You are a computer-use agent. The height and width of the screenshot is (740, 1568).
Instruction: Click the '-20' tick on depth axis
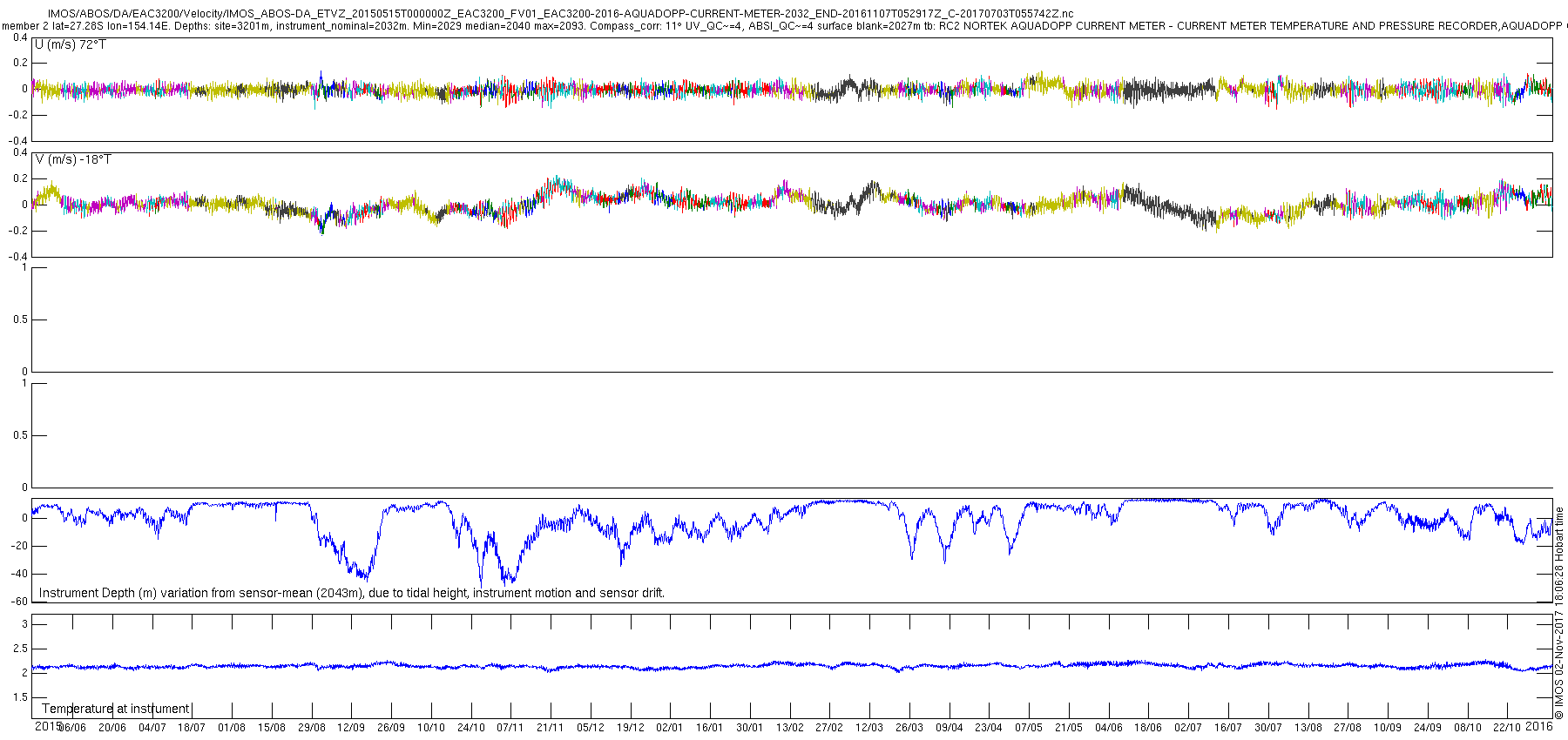point(19,546)
